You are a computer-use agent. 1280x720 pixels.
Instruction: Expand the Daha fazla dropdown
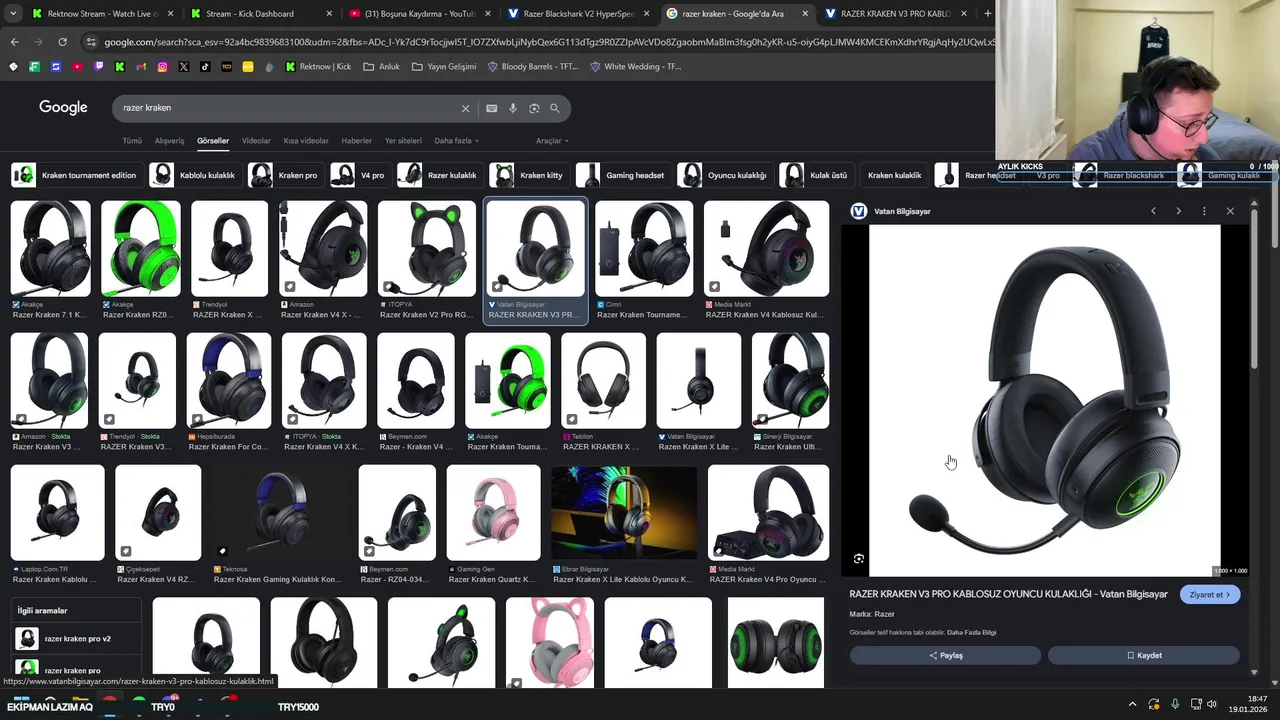click(456, 141)
